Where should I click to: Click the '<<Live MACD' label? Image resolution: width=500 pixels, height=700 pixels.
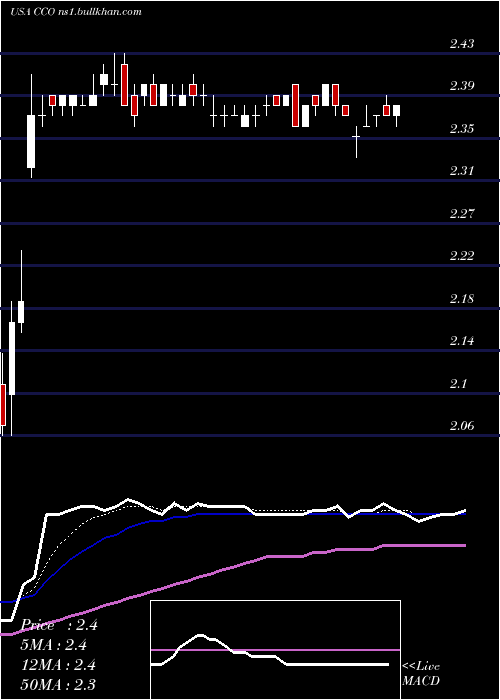(x=421, y=674)
